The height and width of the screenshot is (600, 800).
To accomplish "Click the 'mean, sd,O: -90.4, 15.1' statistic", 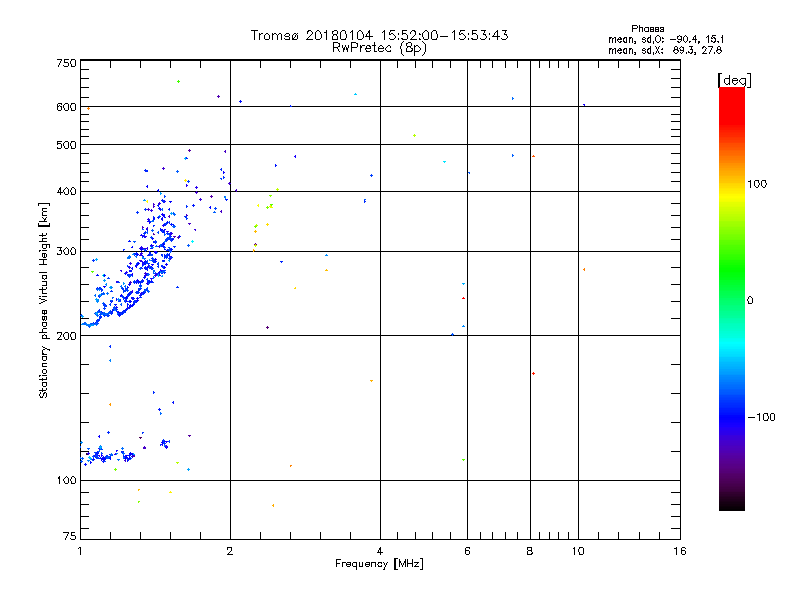I will (666, 39).
